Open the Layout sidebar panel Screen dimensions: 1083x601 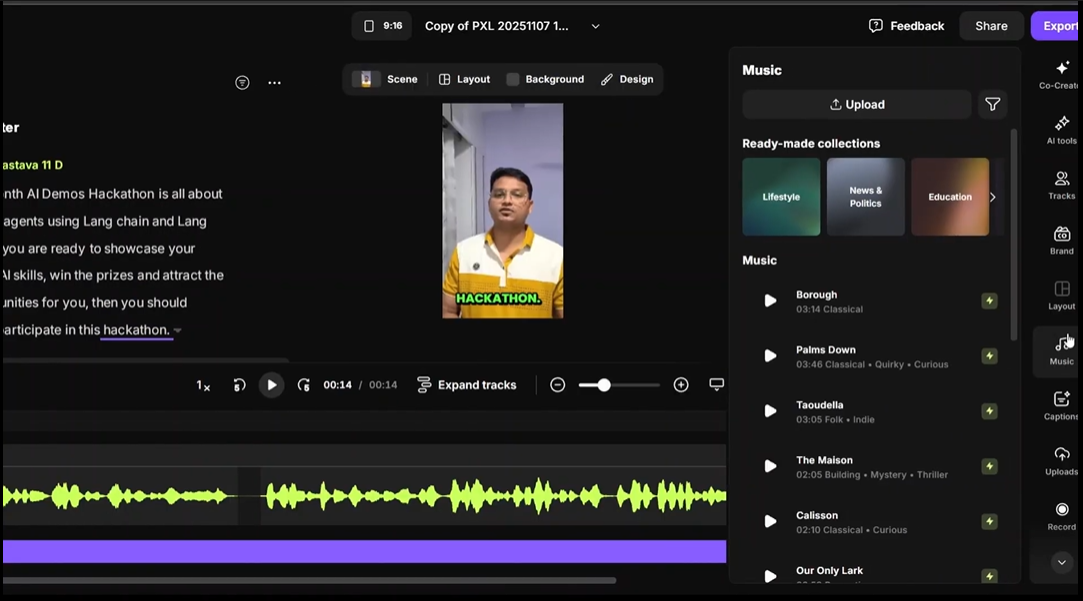tap(1062, 296)
